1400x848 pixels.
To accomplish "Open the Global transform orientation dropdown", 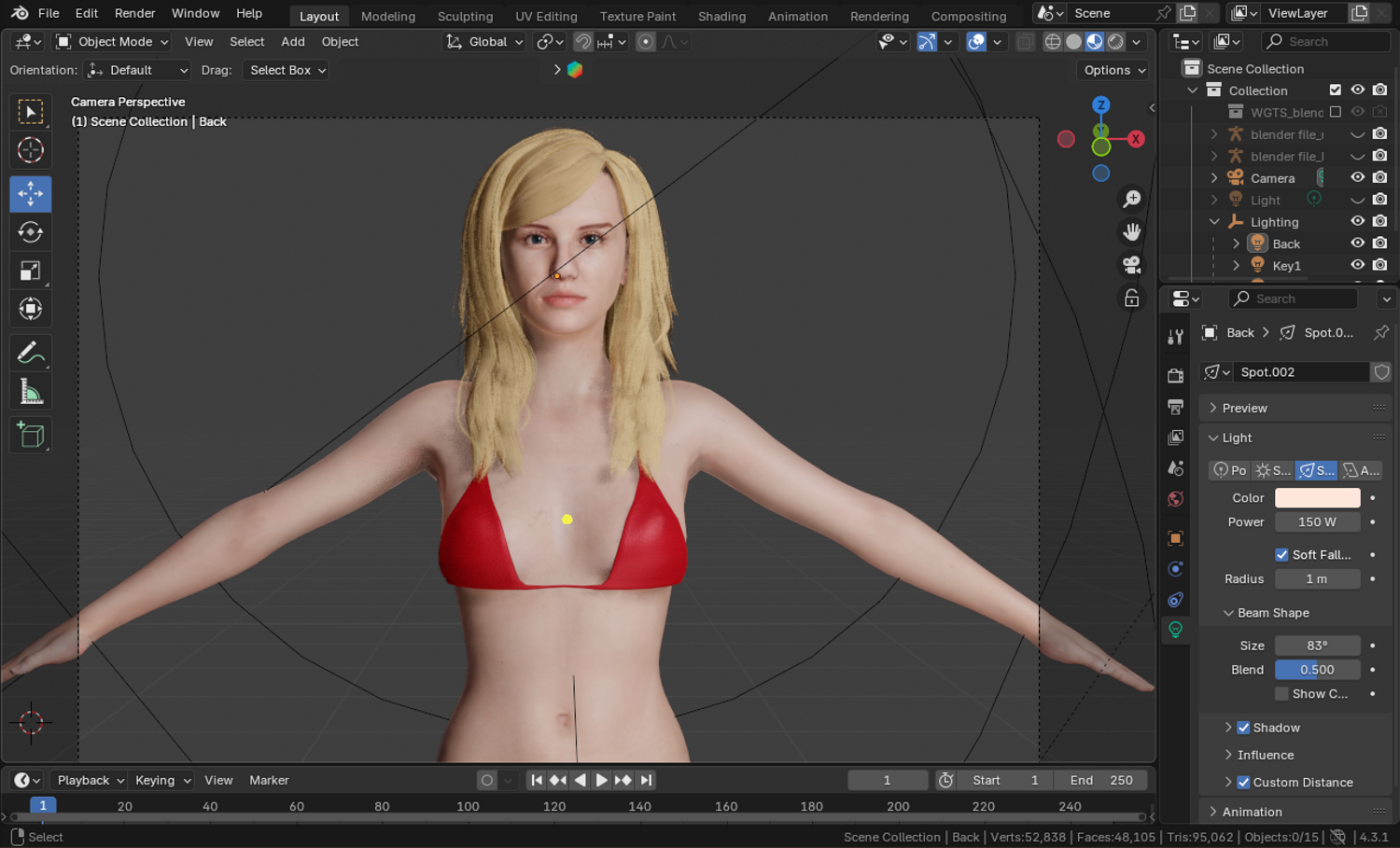I will pos(484,42).
